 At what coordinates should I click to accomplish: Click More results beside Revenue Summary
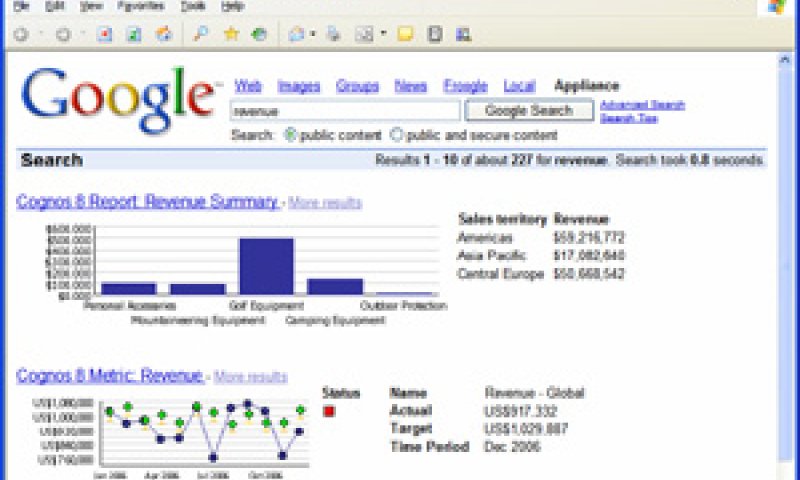click(x=325, y=203)
